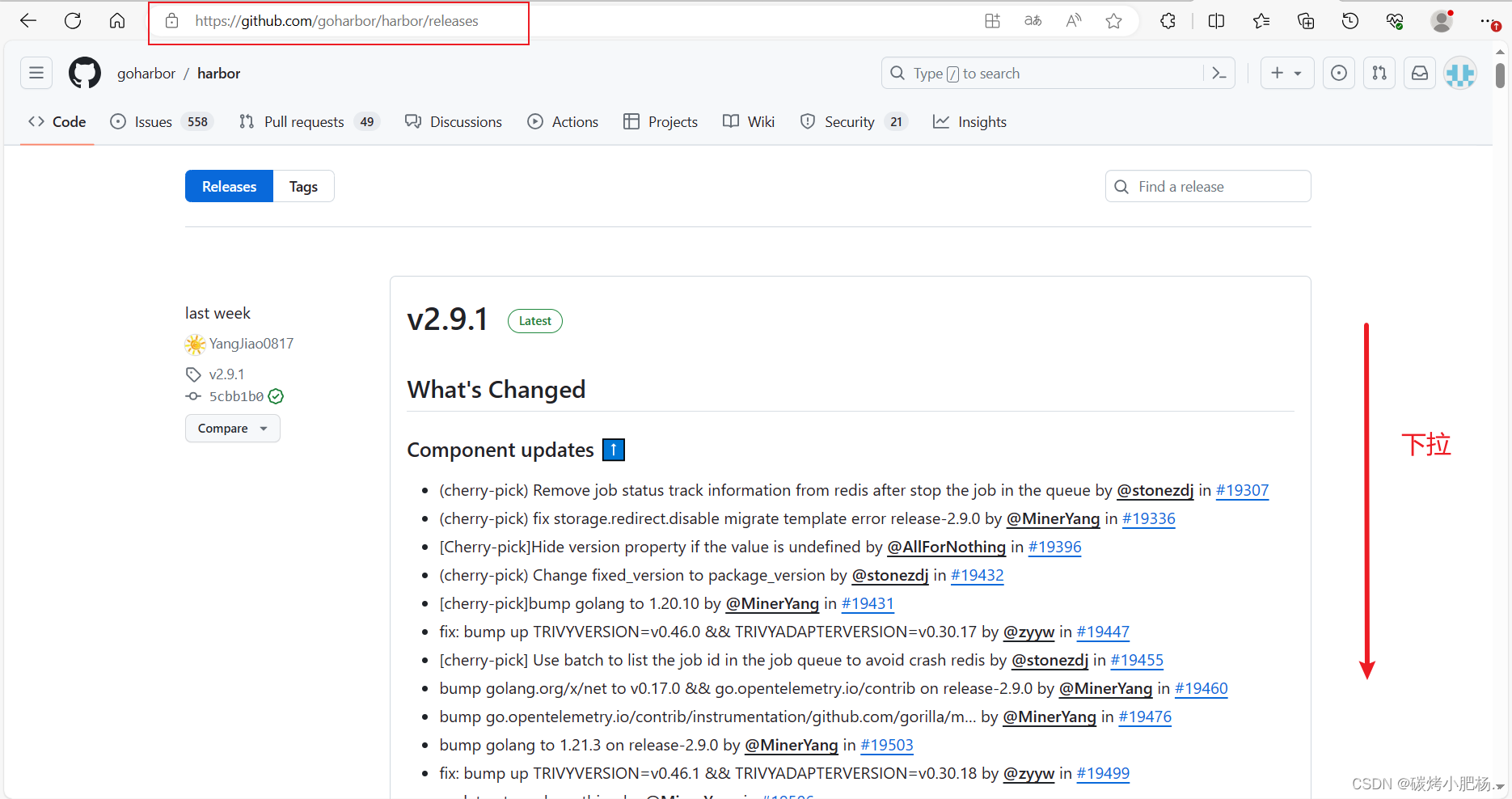Open GitHub's hamburger navigation menu
This screenshot has width=1512, height=799.
tap(36, 73)
